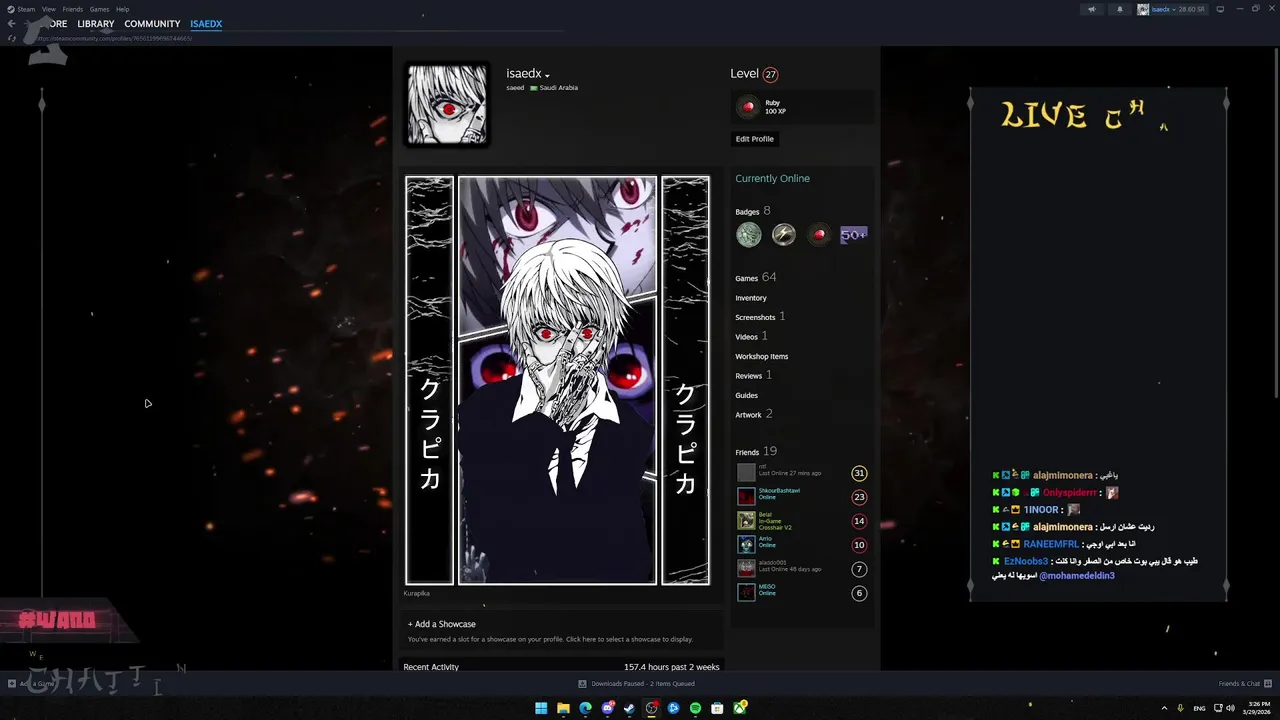Click the right vertical Kurapika banner artwork

click(685, 380)
